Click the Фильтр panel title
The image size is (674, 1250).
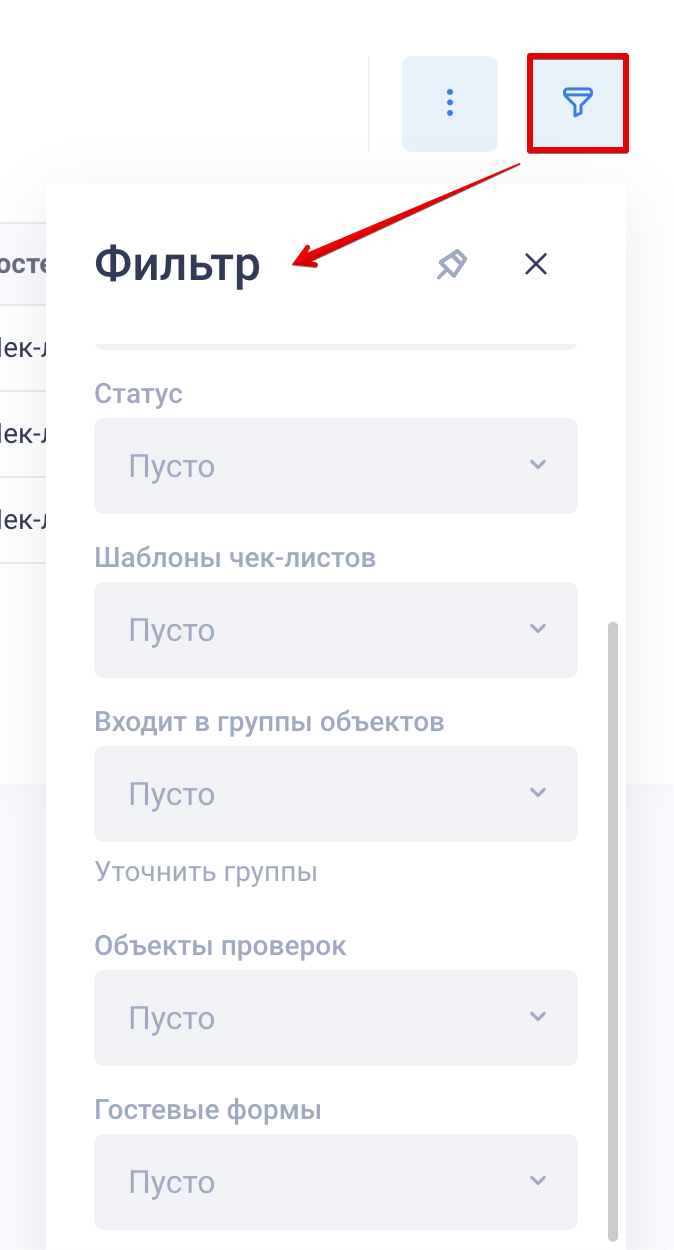tap(177, 265)
